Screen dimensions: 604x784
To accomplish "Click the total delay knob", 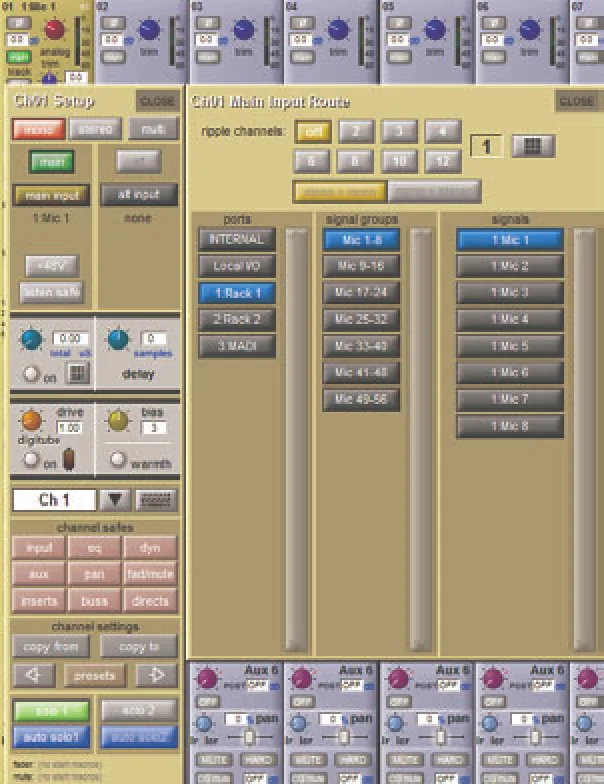I will pos(31,340).
